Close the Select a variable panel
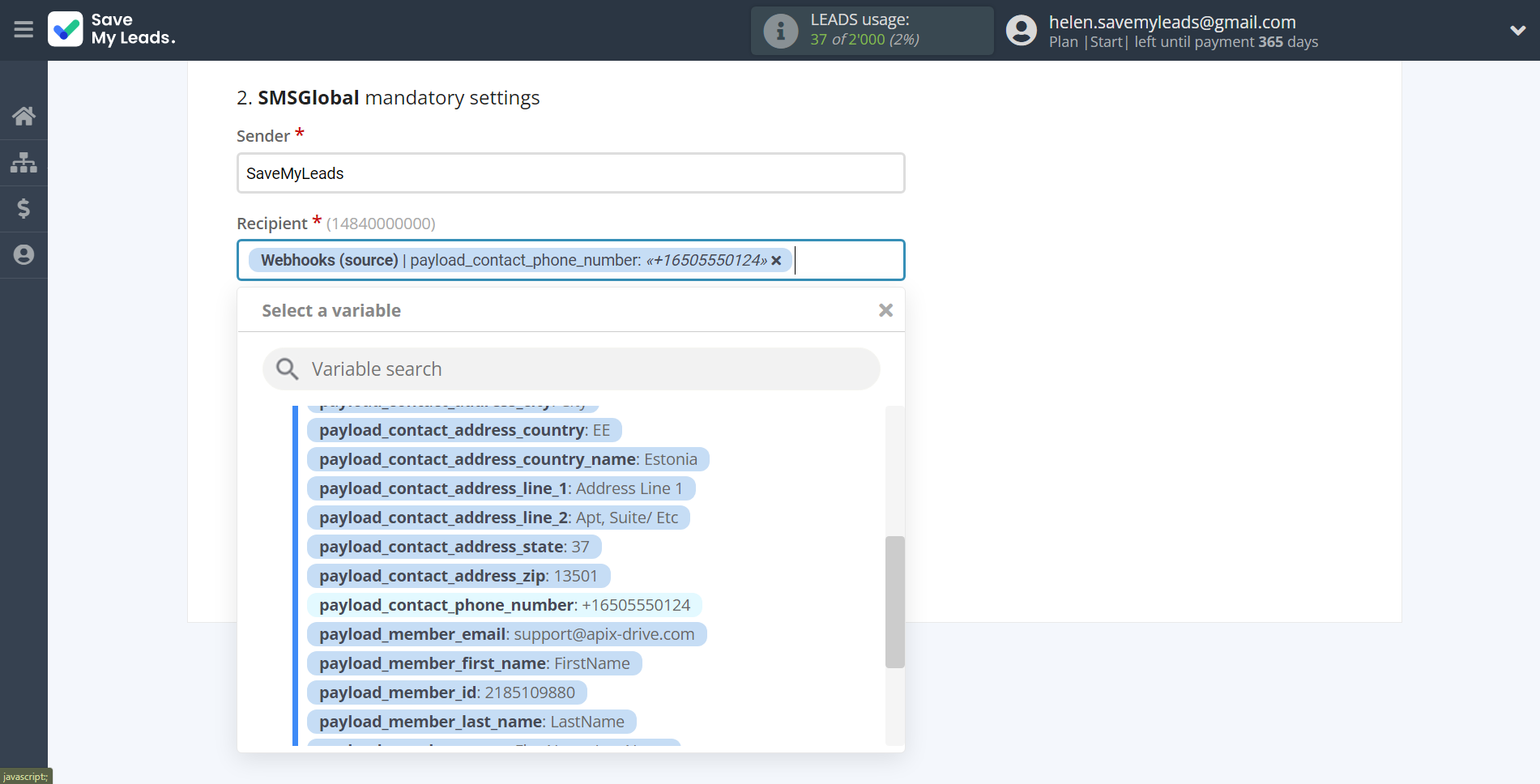The width and height of the screenshot is (1540, 784). pos(885,310)
